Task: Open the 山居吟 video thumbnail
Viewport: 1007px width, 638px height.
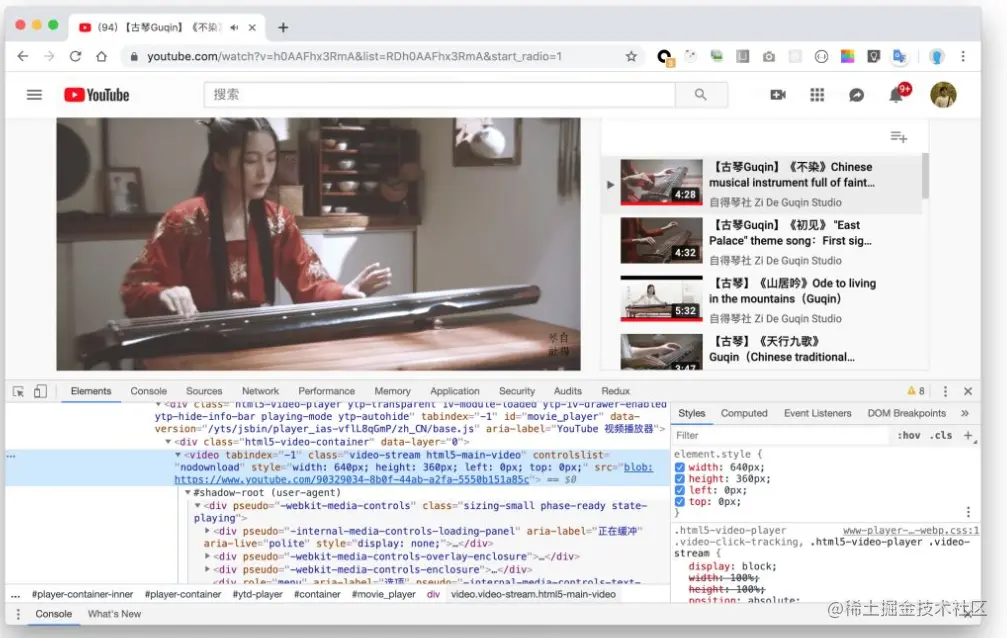Action: [x=661, y=299]
